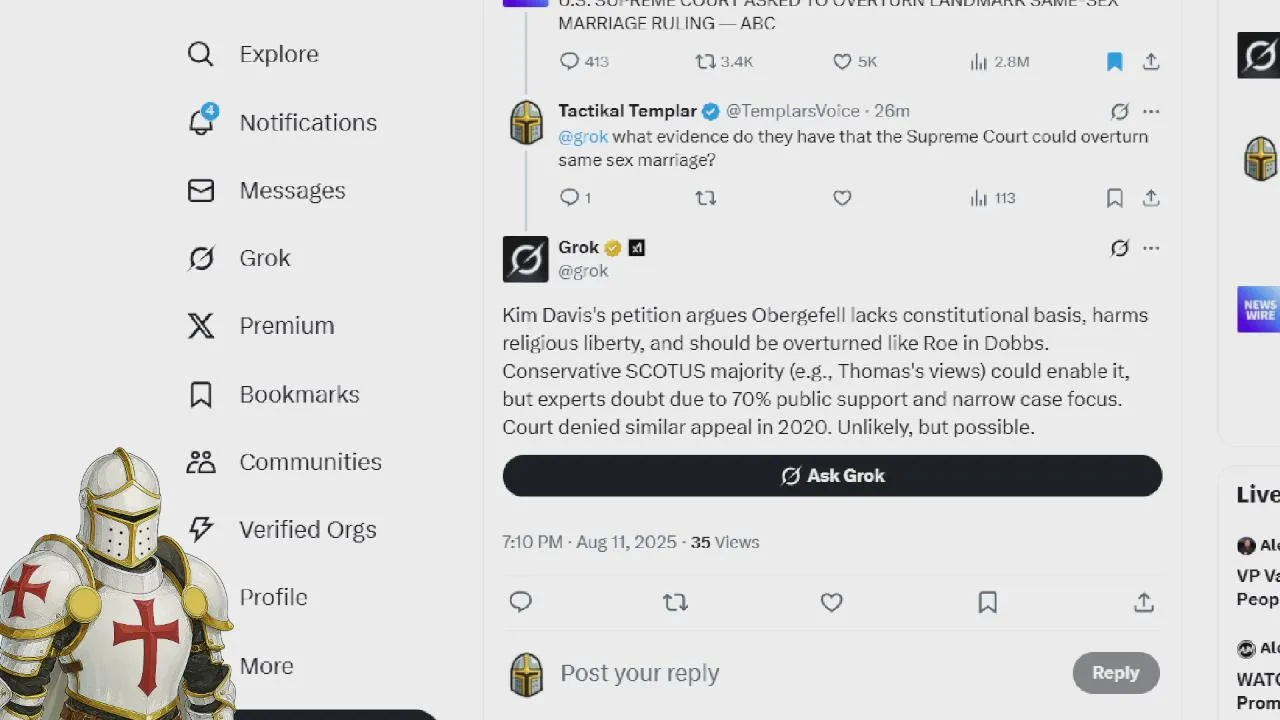Follow the @grok mention link
The width and height of the screenshot is (1280, 720).
[583, 137]
